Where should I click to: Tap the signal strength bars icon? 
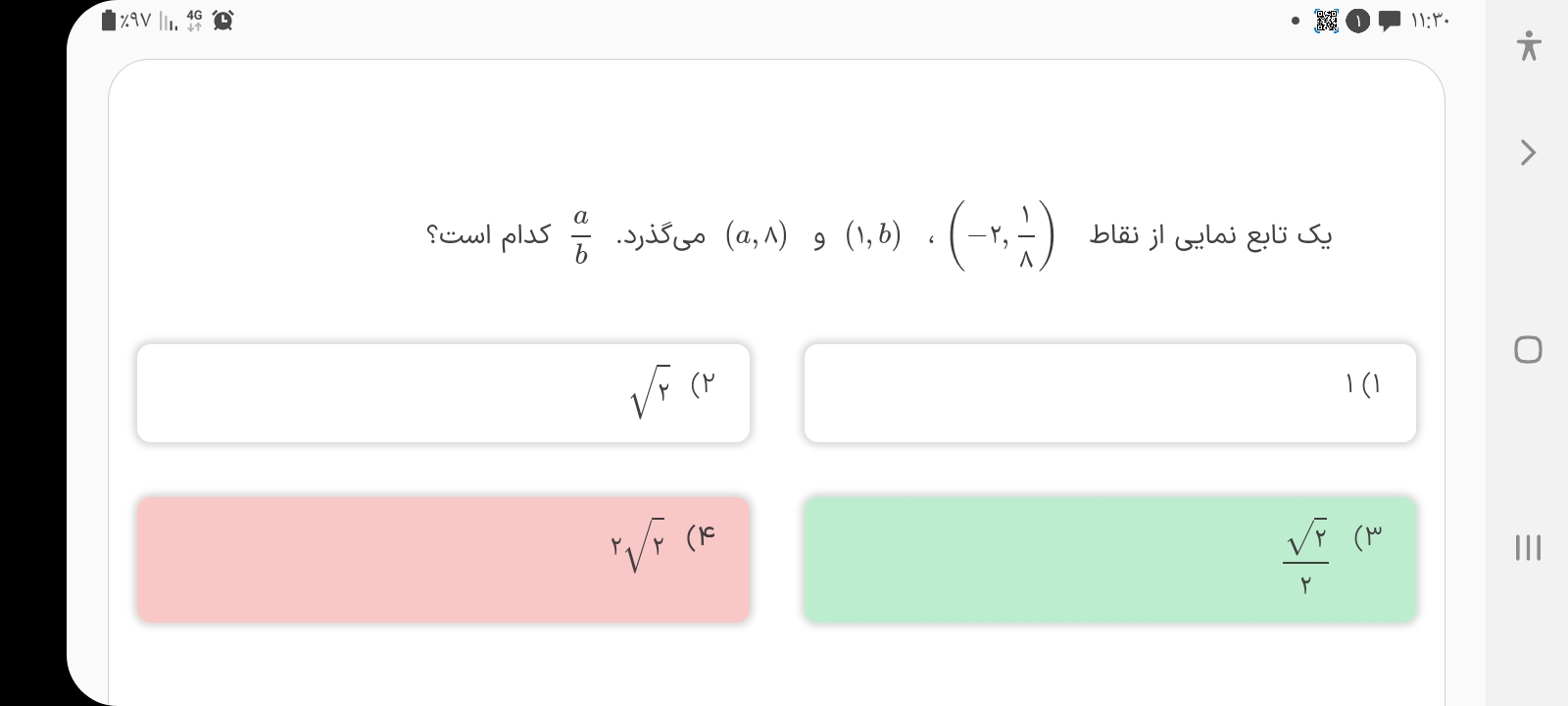click(168, 21)
